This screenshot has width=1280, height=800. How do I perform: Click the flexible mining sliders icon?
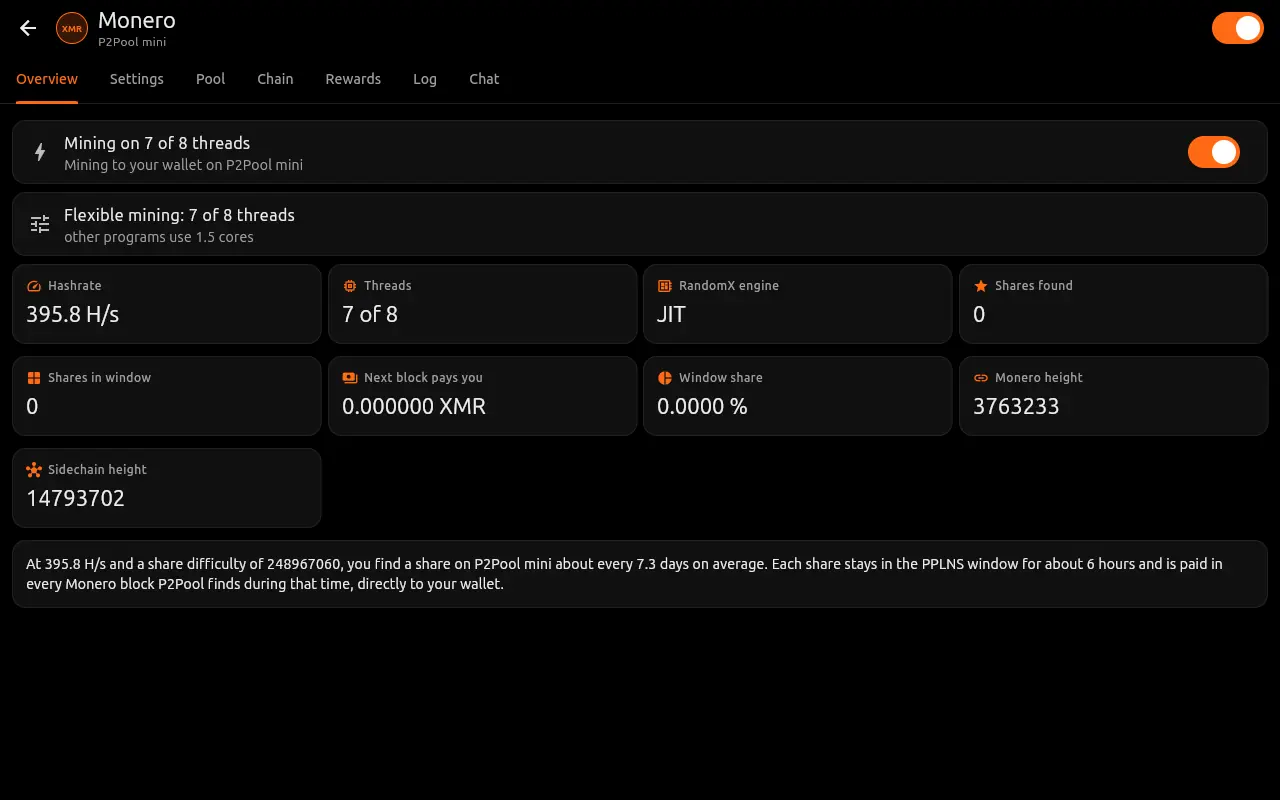click(x=40, y=224)
